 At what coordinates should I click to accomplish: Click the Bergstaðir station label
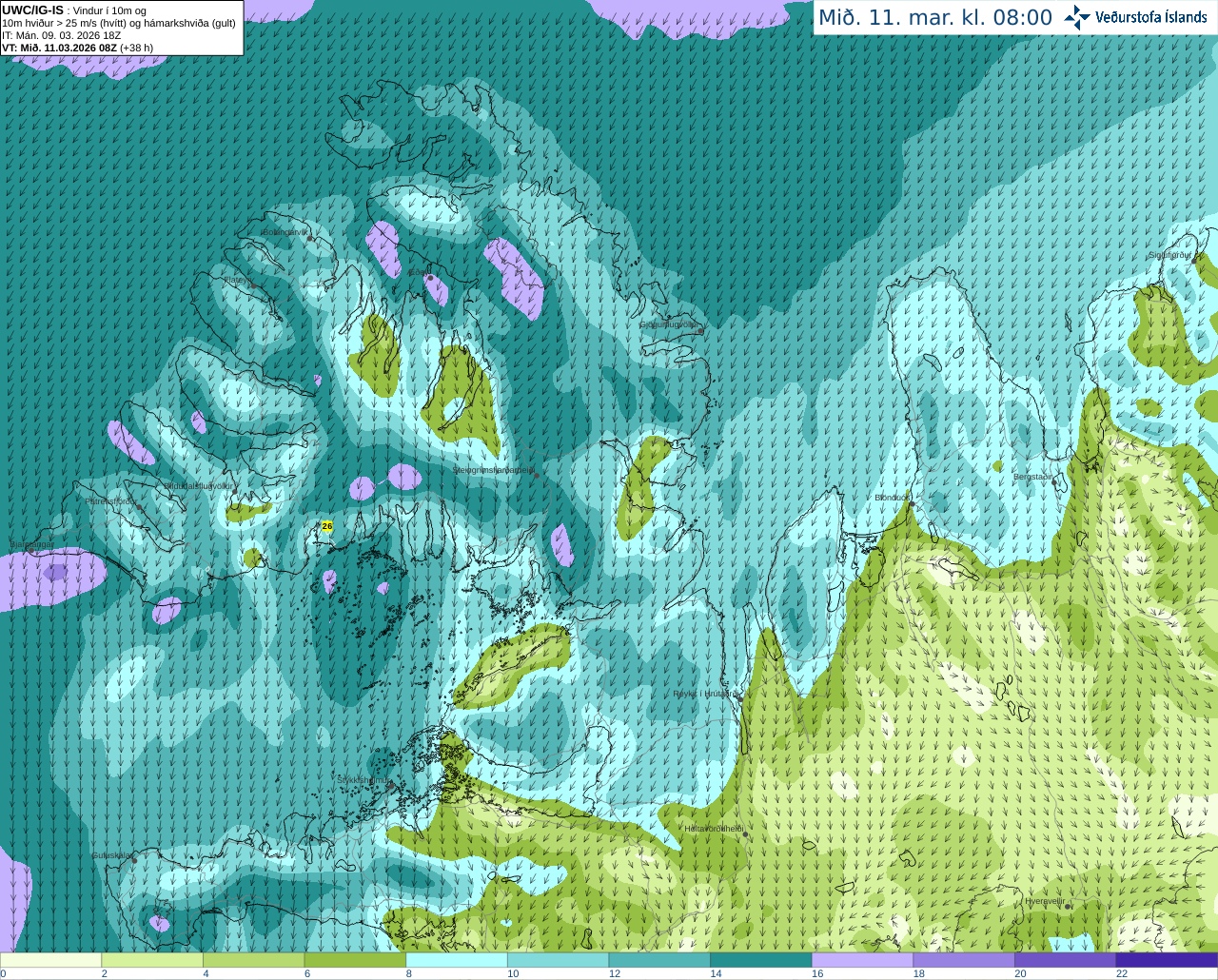tap(1033, 477)
